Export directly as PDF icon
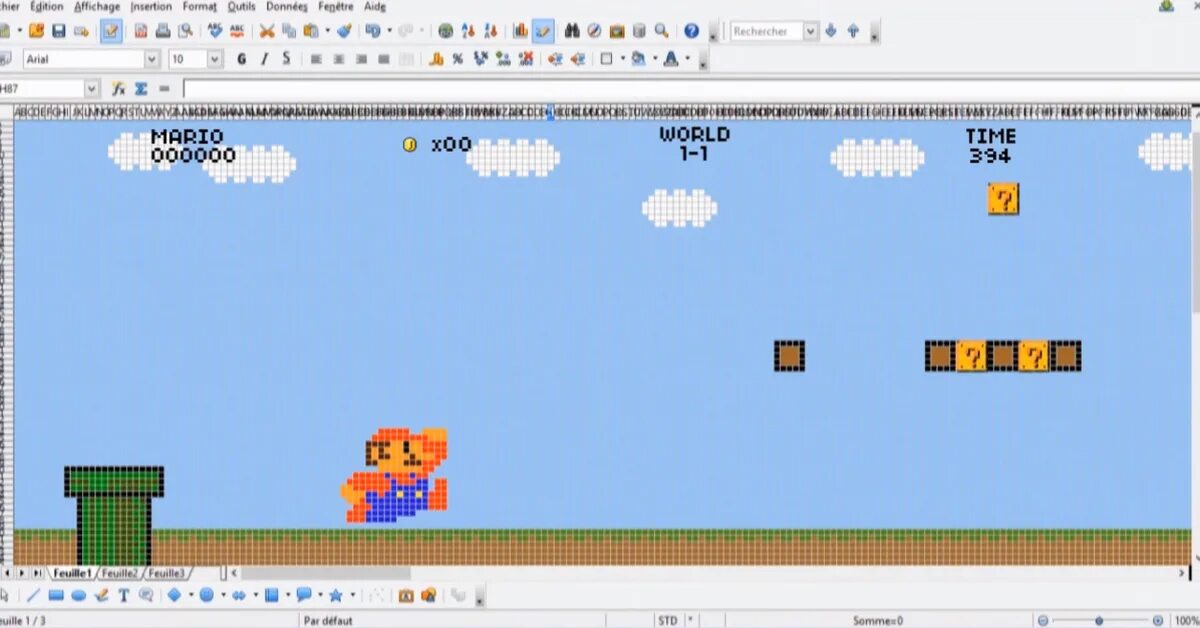1200x628 pixels. click(140, 31)
